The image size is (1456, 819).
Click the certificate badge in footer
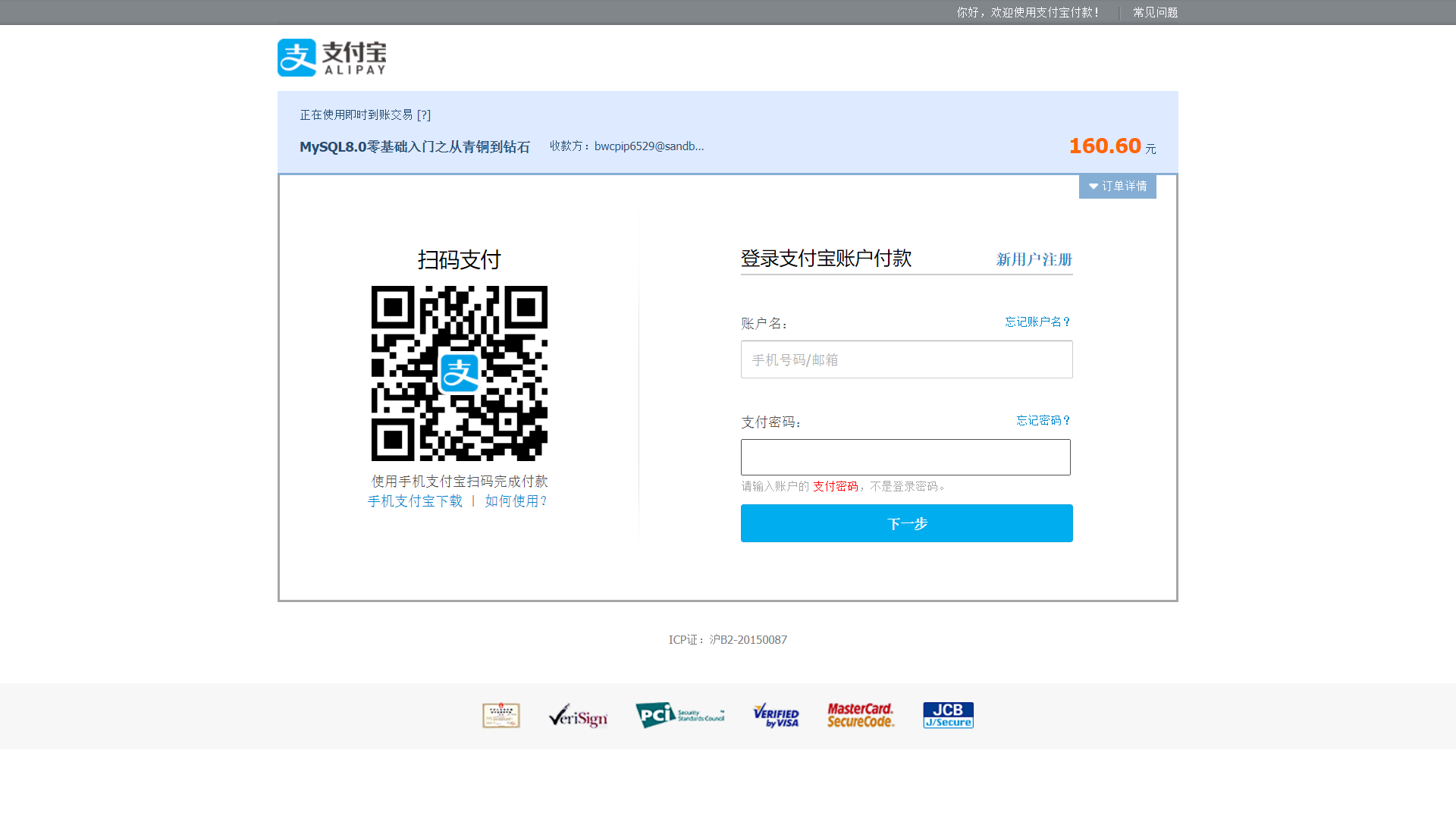tap(501, 715)
